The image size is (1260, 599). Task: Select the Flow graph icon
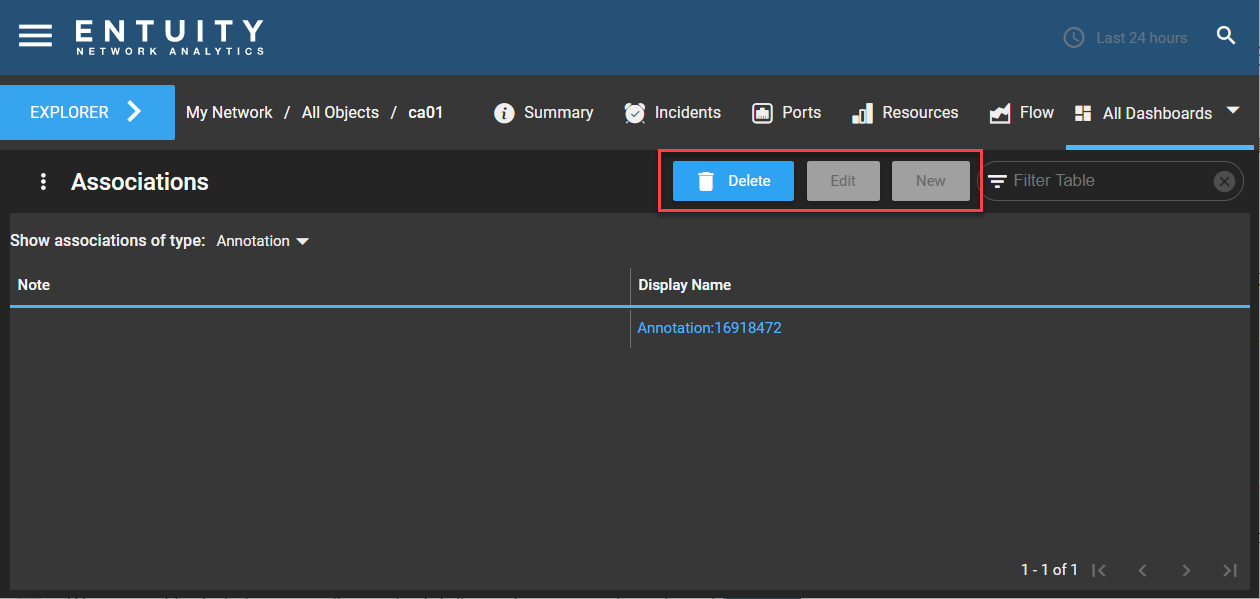coord(1000,112)
